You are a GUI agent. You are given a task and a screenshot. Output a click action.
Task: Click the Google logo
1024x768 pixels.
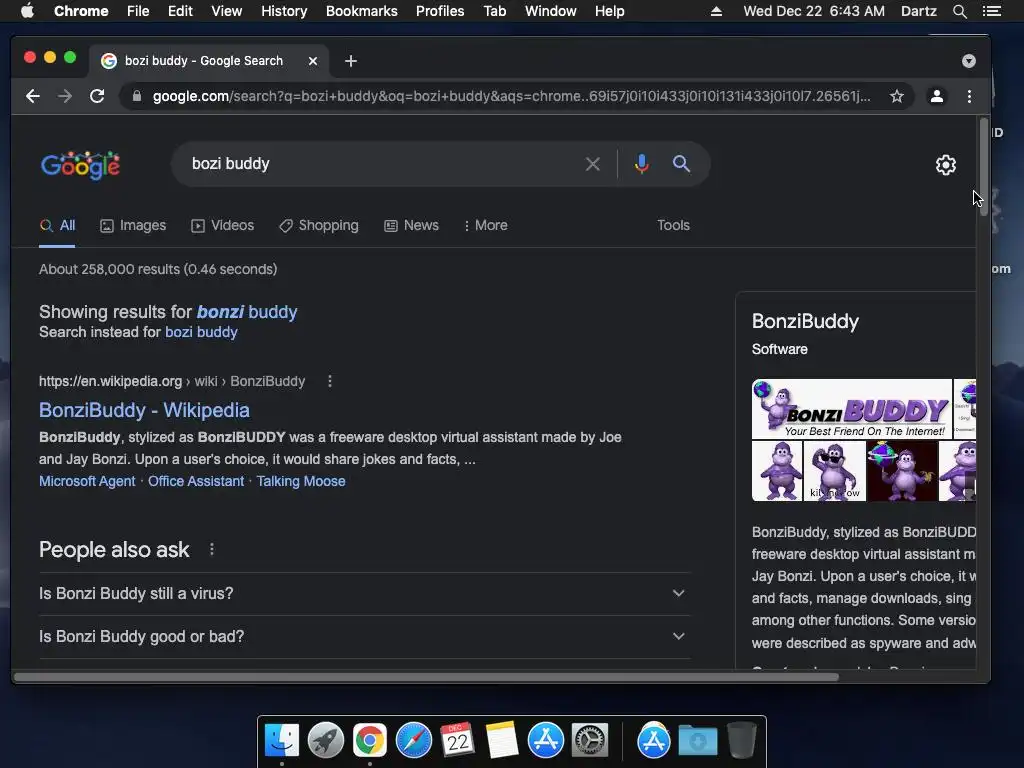(80, 165)
